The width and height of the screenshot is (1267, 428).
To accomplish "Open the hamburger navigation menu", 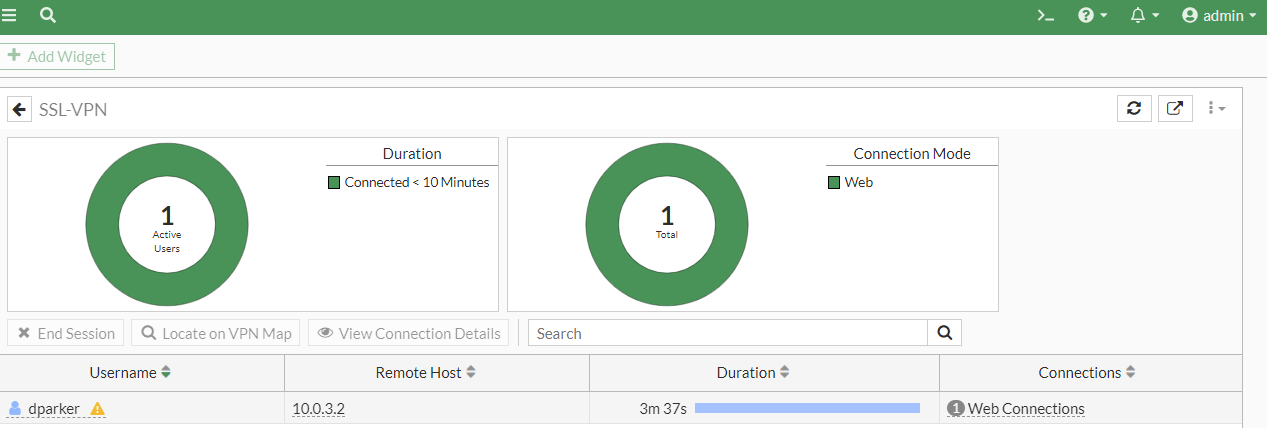I will point(9,15).
